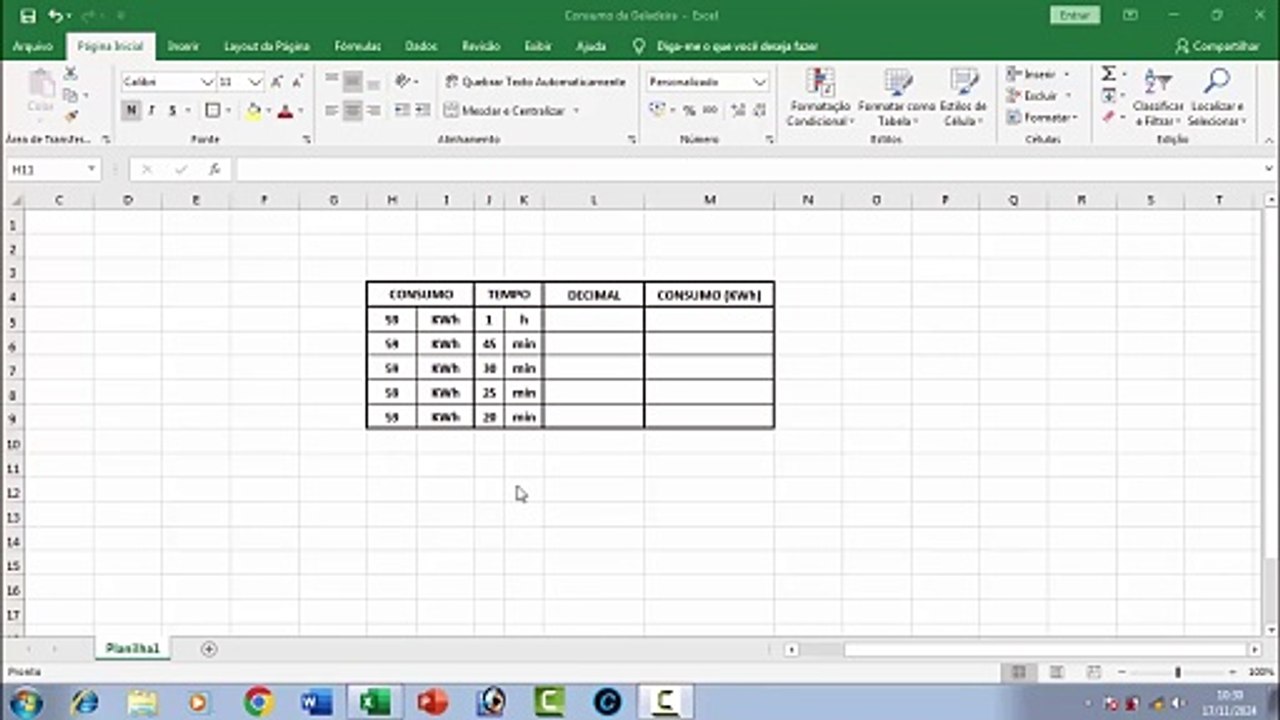Click the Inserir cells button
Image resolution: width=1280 pixels, height=720 pixels.
click(1038, 74)
